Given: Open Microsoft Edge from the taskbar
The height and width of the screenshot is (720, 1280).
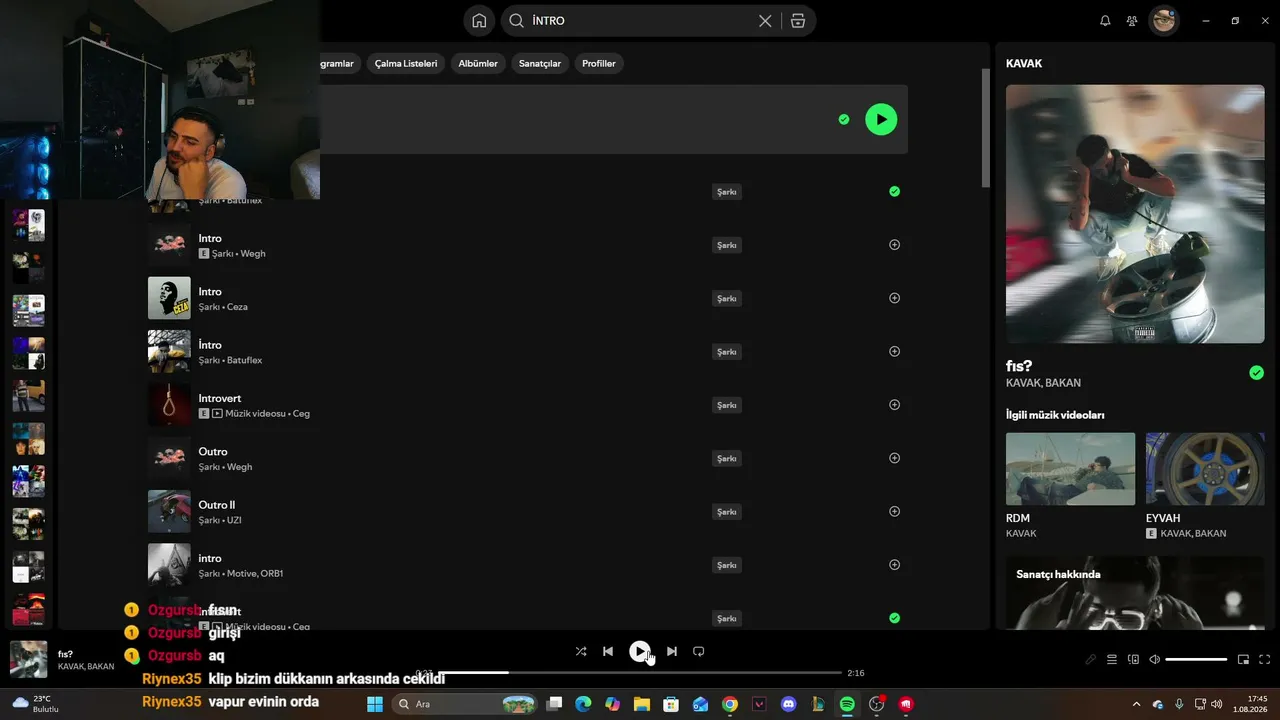Looking at the screenshot, I should 583,704.
